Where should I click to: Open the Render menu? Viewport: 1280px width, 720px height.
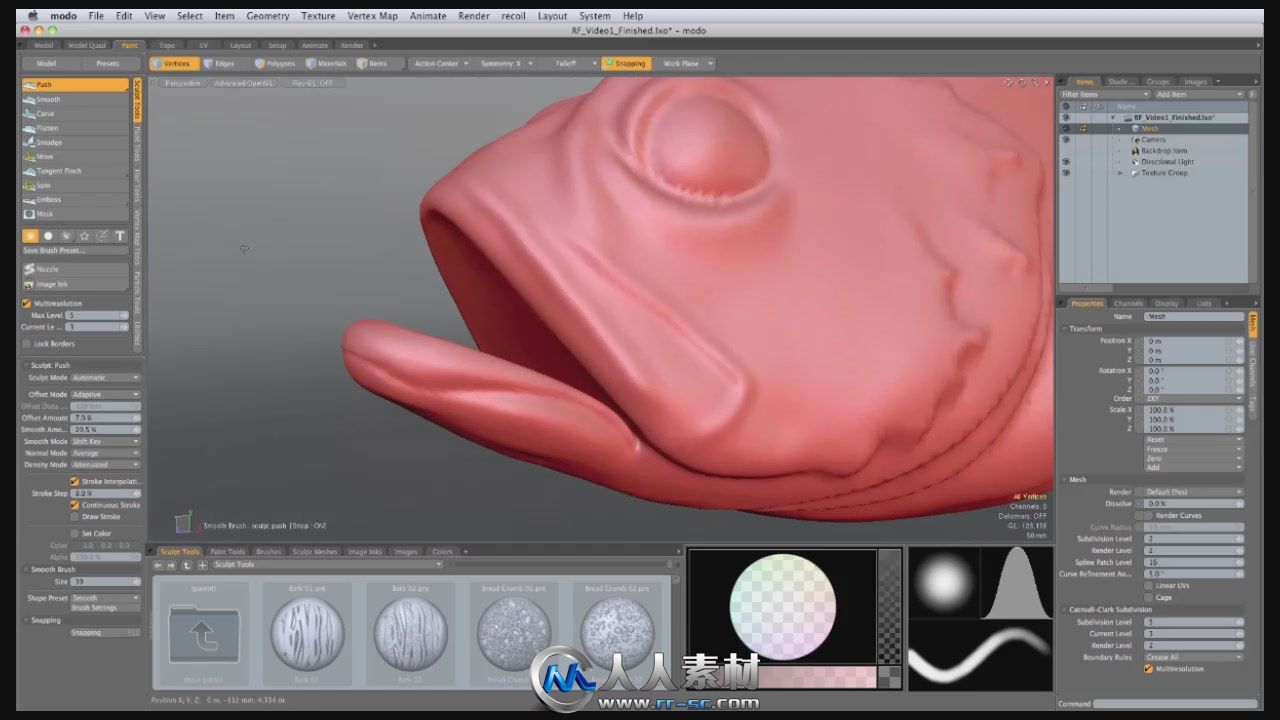tap(474, 16)
